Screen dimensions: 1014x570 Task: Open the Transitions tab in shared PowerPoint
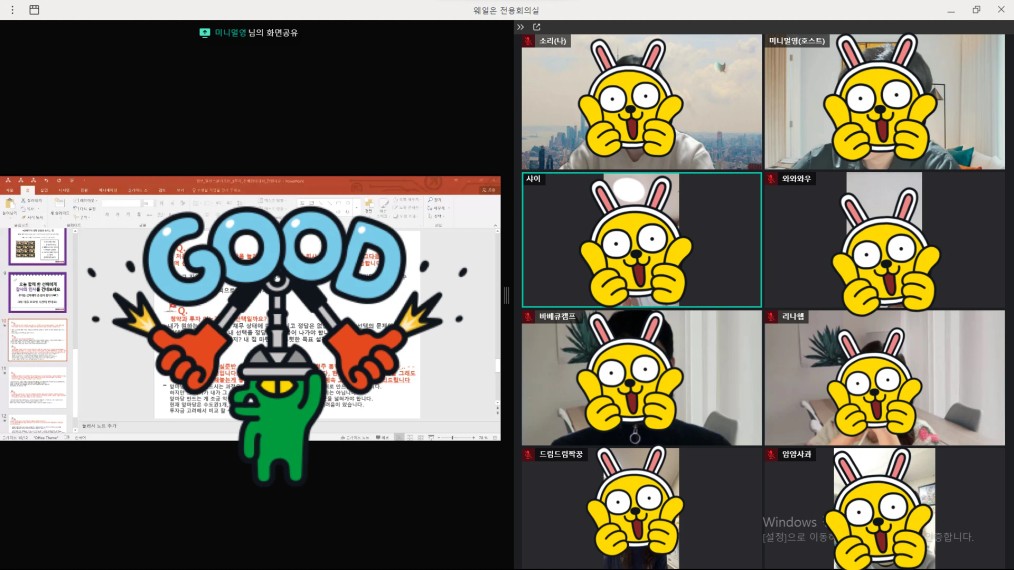pyautogui.click(x=83, y=190)
